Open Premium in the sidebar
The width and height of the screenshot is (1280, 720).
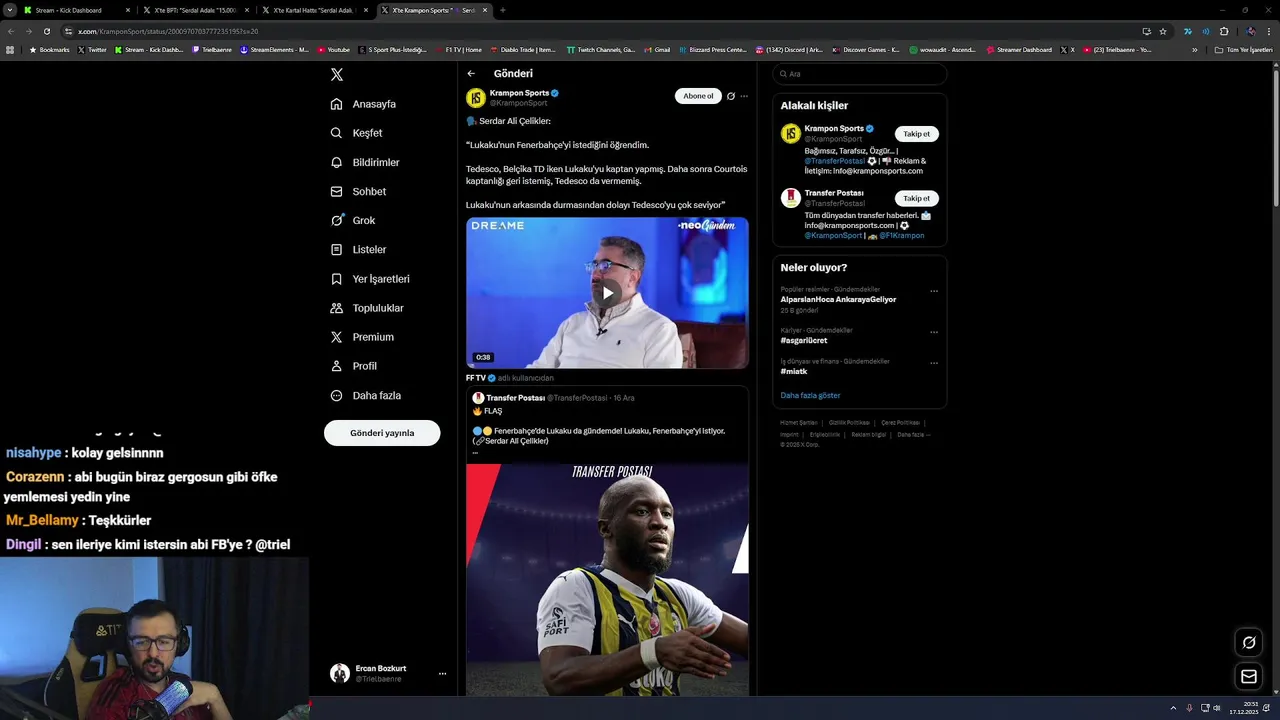tap(362, 337)
